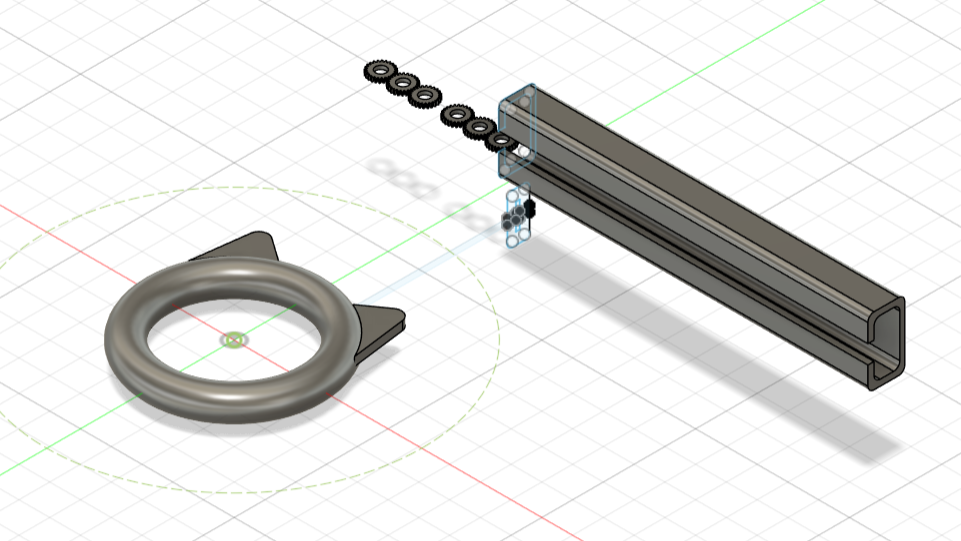Viewport: 961px width, 541px height.
Task: Select the blue highlighted end plate of rail
Action: coord(518,131)
